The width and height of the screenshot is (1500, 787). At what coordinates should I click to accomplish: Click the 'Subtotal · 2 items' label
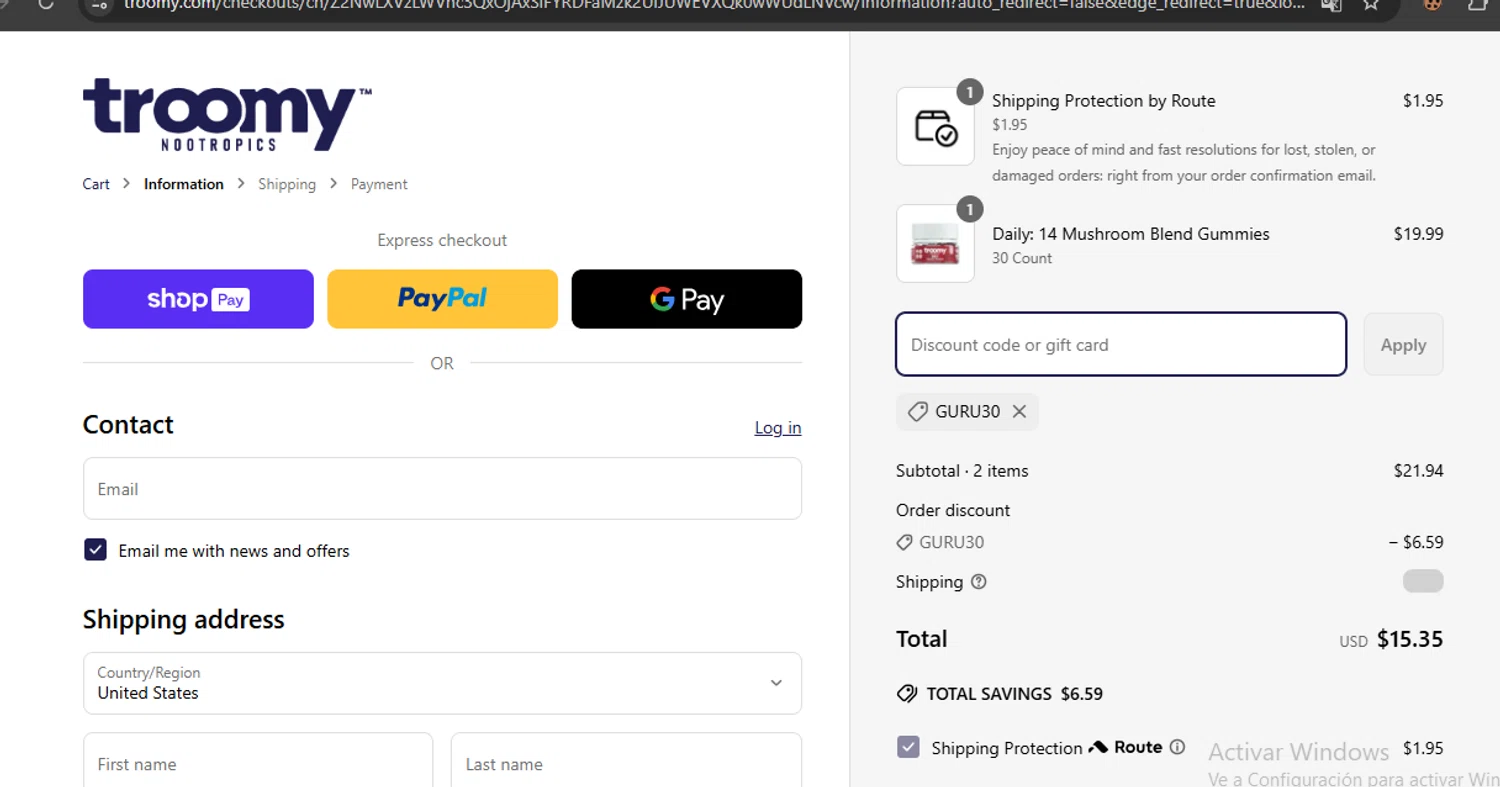(962, 471)
